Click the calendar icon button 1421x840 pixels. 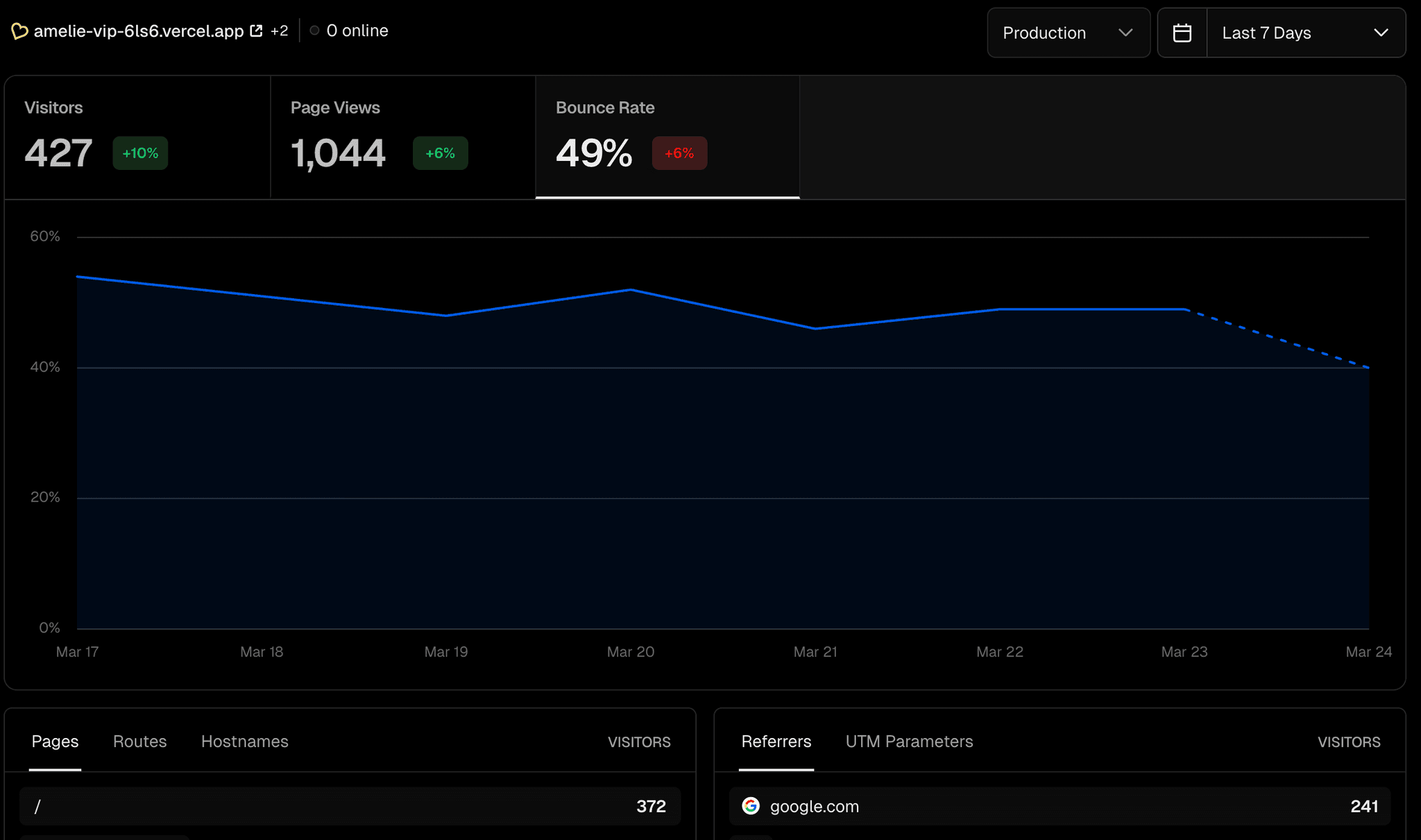click(1182, 33)
